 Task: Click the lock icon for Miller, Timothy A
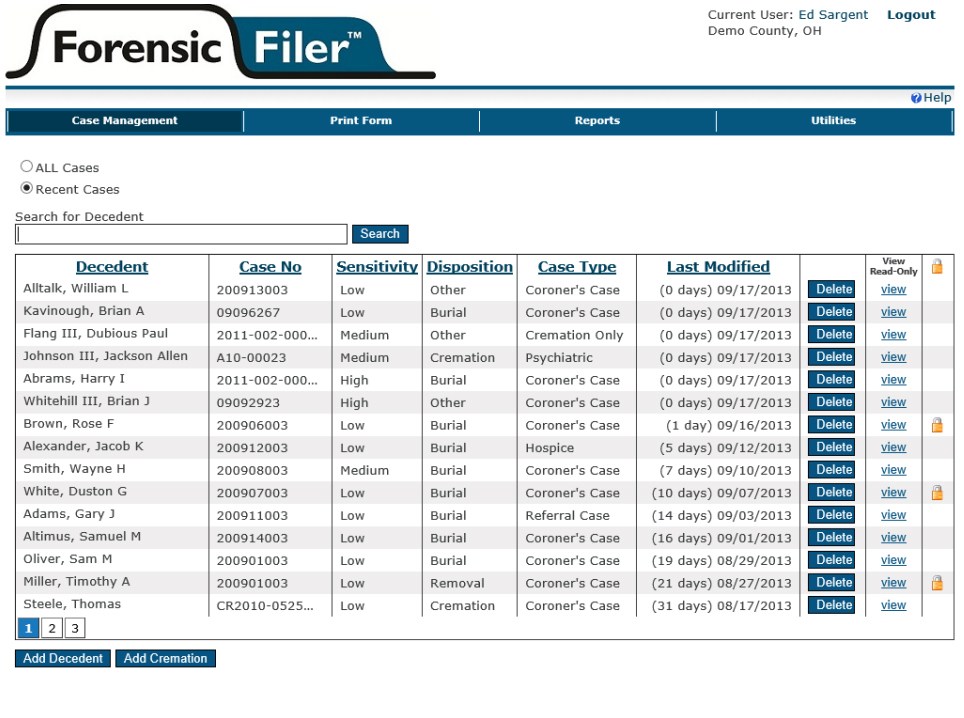(x=937, y=583)
